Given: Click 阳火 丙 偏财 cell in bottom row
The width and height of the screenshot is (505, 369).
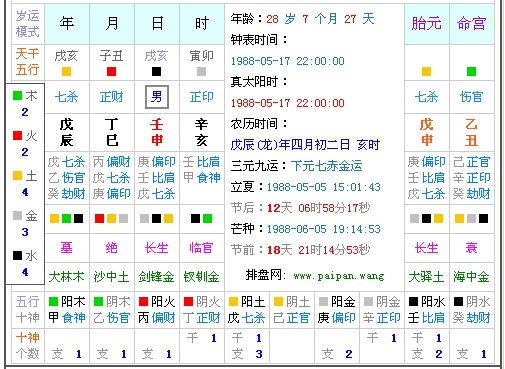Looking at the screenshot, I should coord(157,310).
